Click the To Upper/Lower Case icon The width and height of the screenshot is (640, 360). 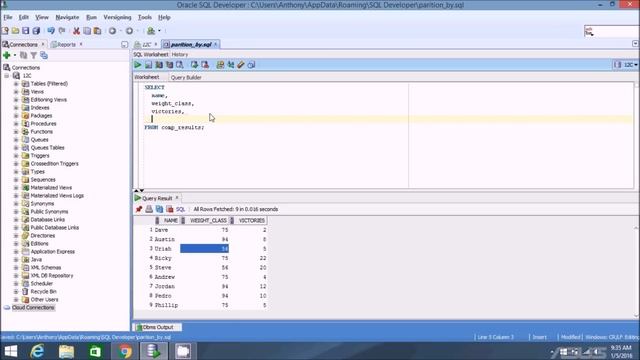pyautogui.click(x=231, y=65)
